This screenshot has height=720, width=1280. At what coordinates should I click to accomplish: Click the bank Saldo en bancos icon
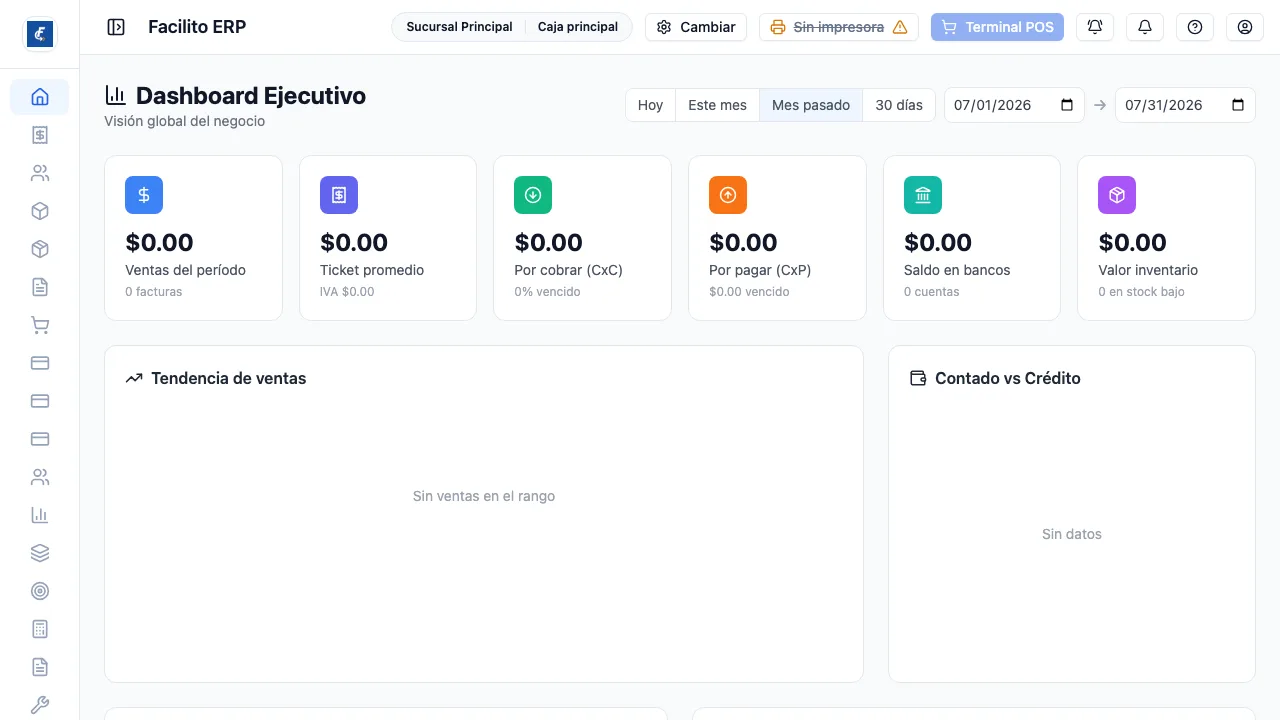(923, 195)
